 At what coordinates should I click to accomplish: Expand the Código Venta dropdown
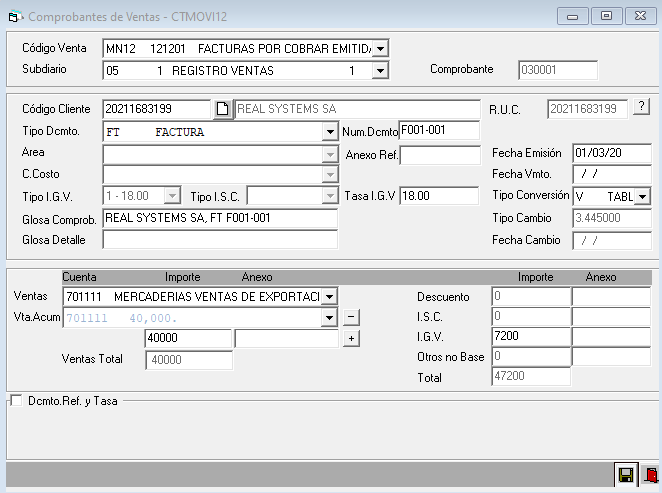point(380,49)
